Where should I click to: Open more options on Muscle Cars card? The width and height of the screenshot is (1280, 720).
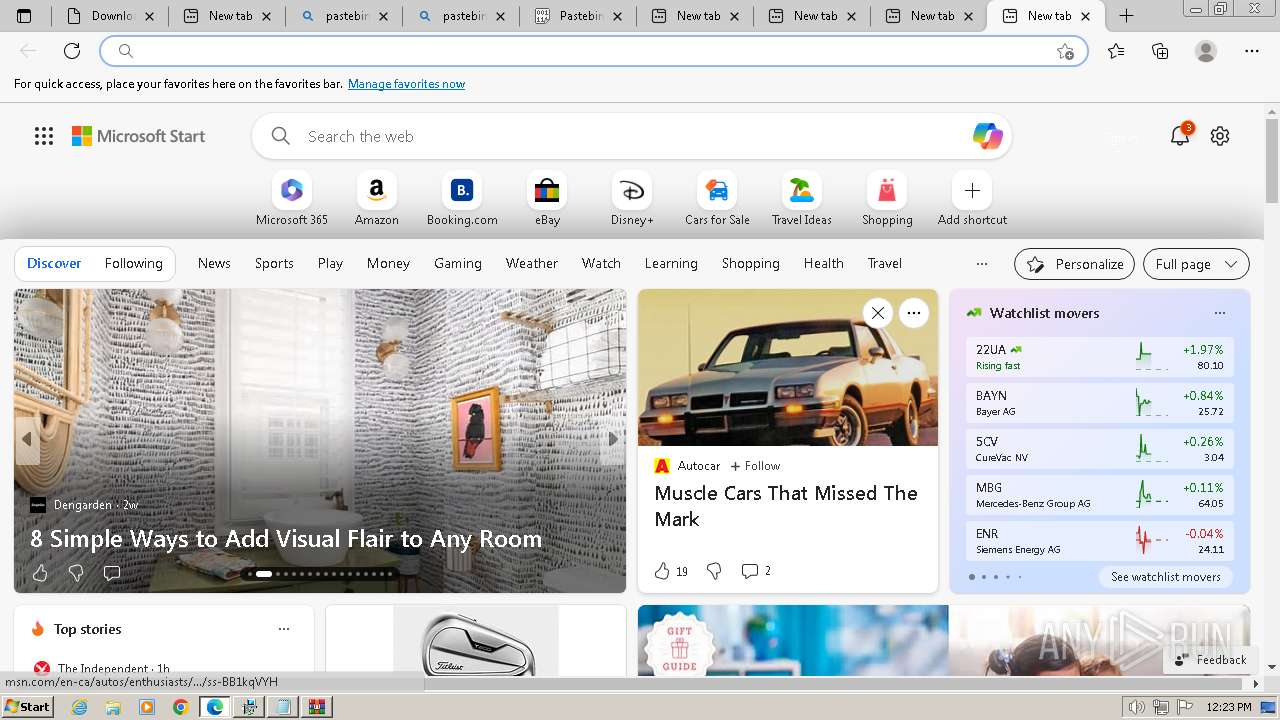point(913,313)
